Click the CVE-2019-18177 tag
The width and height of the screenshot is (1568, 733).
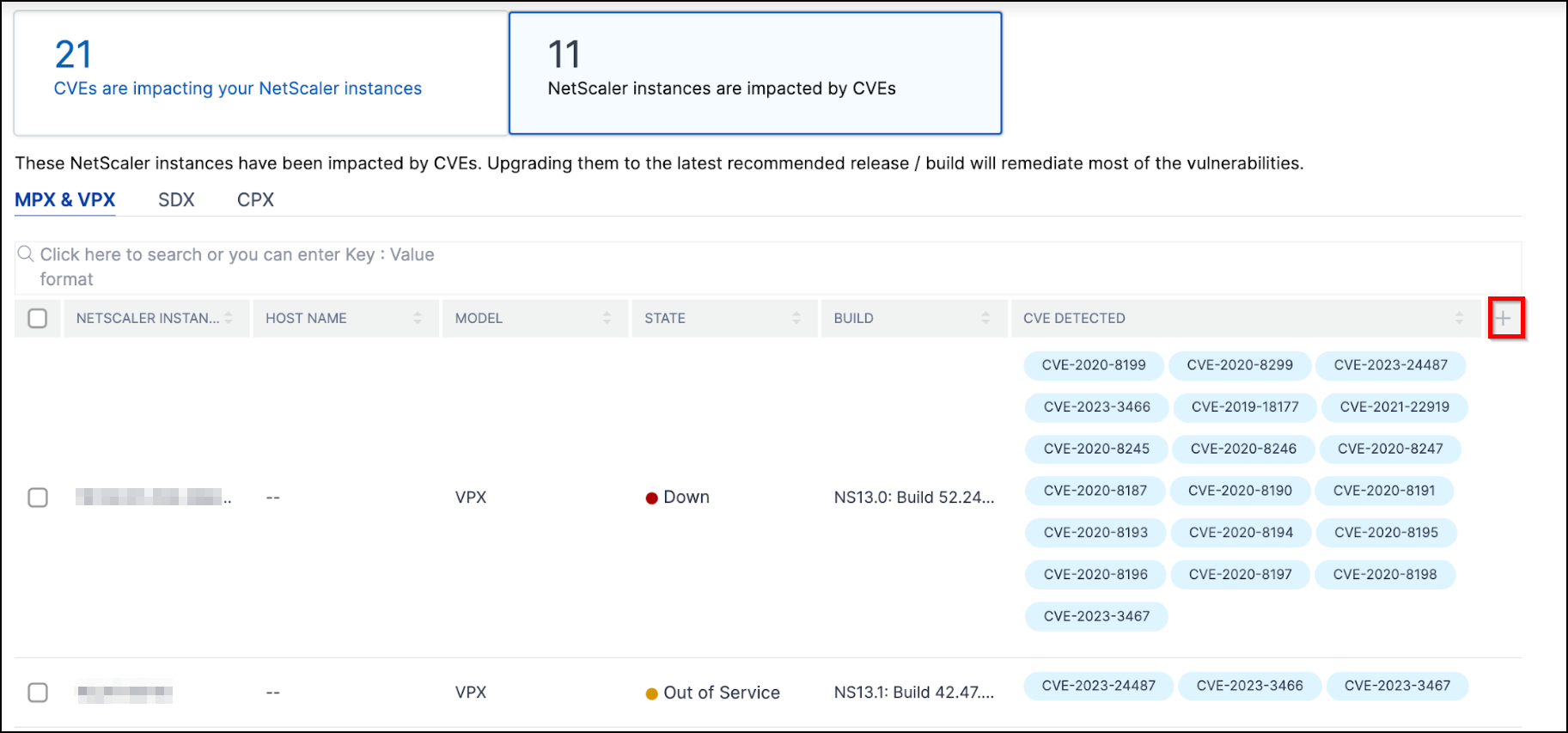[1245, 407]
